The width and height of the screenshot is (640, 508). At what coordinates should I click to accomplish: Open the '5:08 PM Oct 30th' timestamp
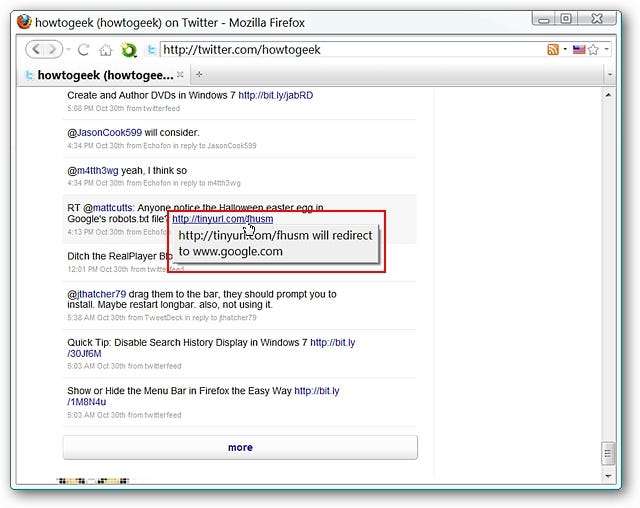click(x=95, y=108)
